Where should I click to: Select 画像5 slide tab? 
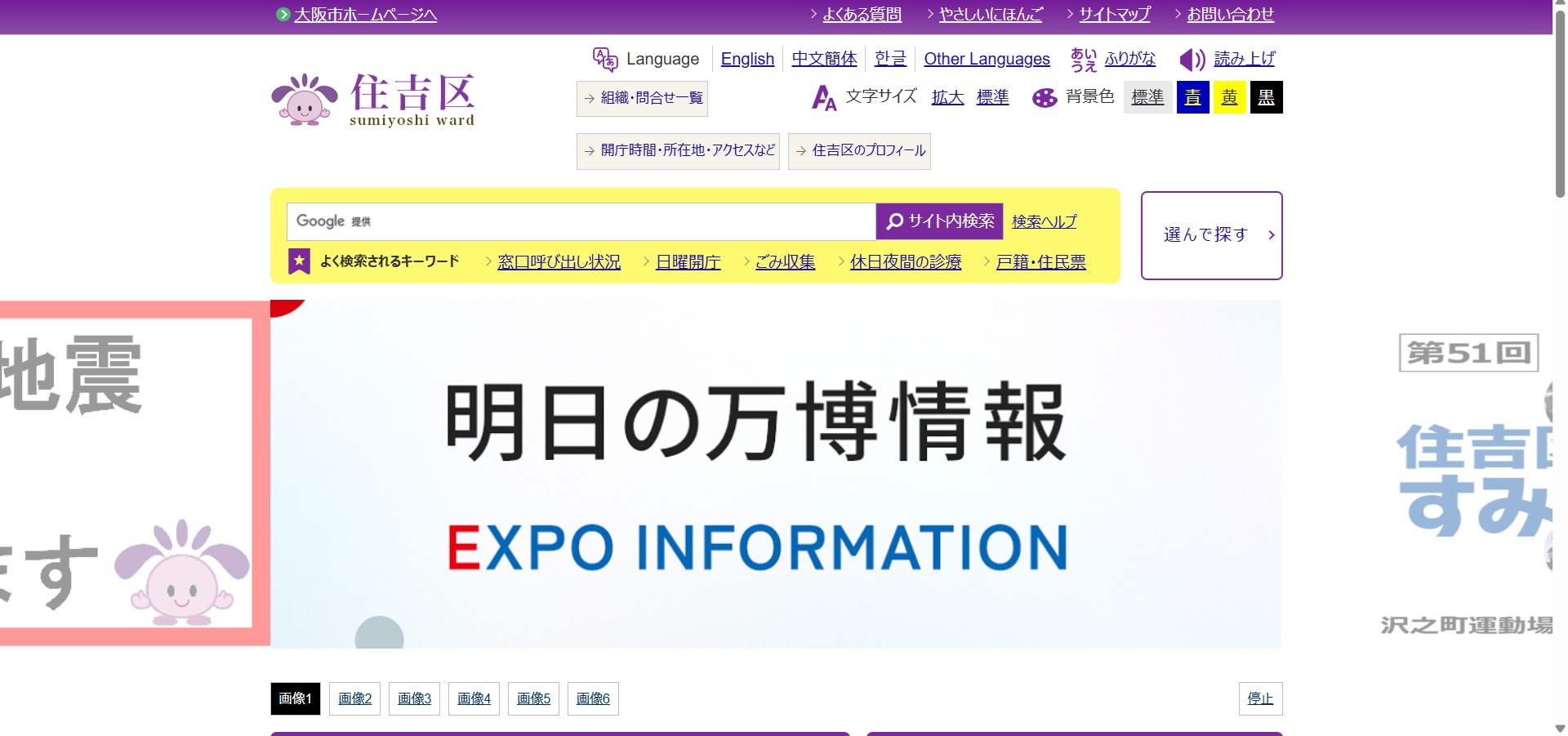coord(533,698)
